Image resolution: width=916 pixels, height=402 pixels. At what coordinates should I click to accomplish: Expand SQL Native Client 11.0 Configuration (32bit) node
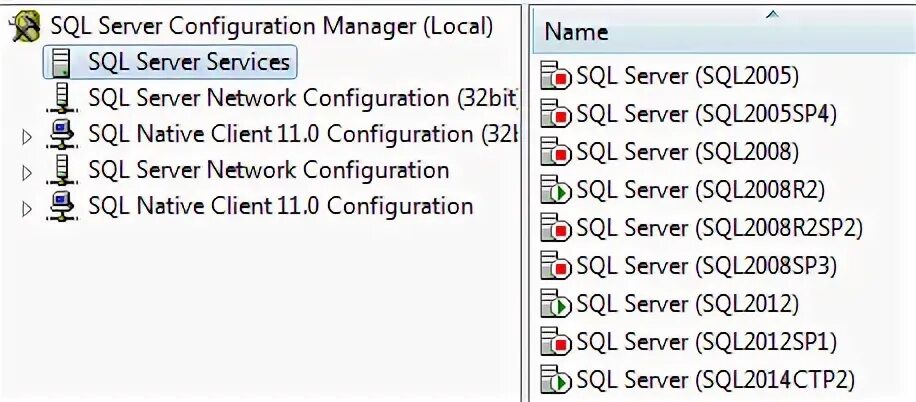point(26,137)
